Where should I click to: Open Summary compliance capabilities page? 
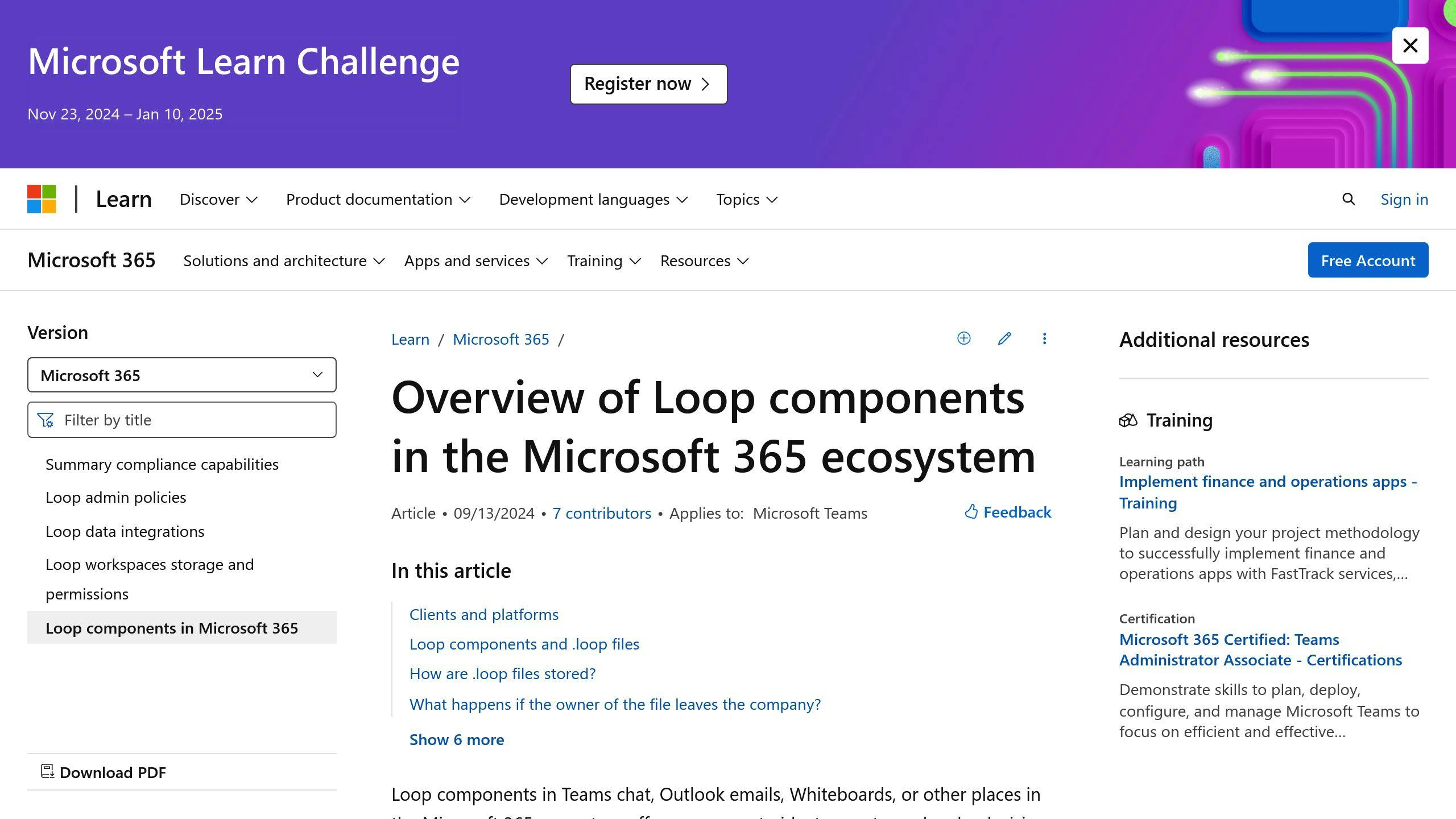pyautogui.click(x=162, y=464)
